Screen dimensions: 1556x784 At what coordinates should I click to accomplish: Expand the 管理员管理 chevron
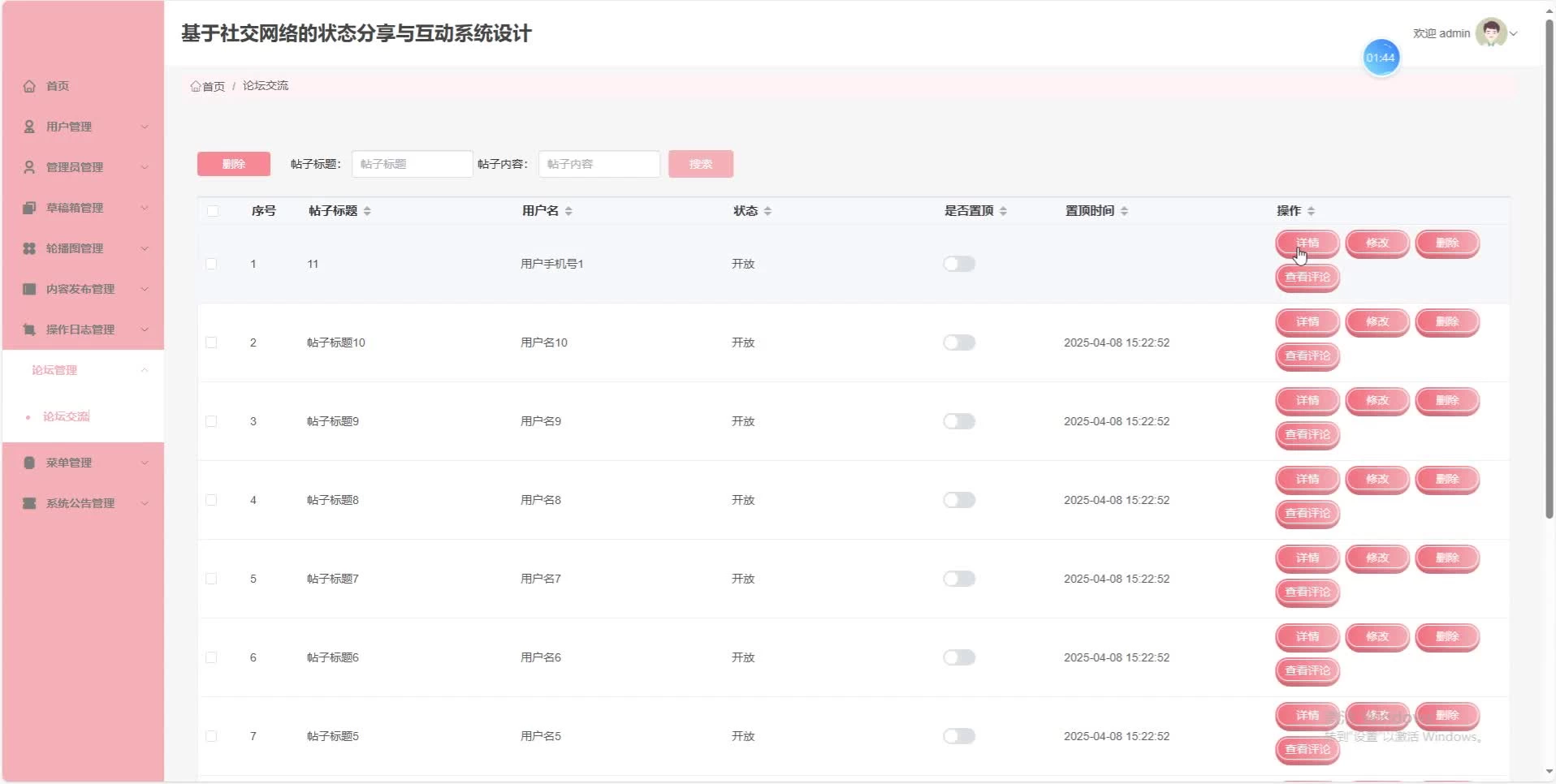click(x=145, y=167)
